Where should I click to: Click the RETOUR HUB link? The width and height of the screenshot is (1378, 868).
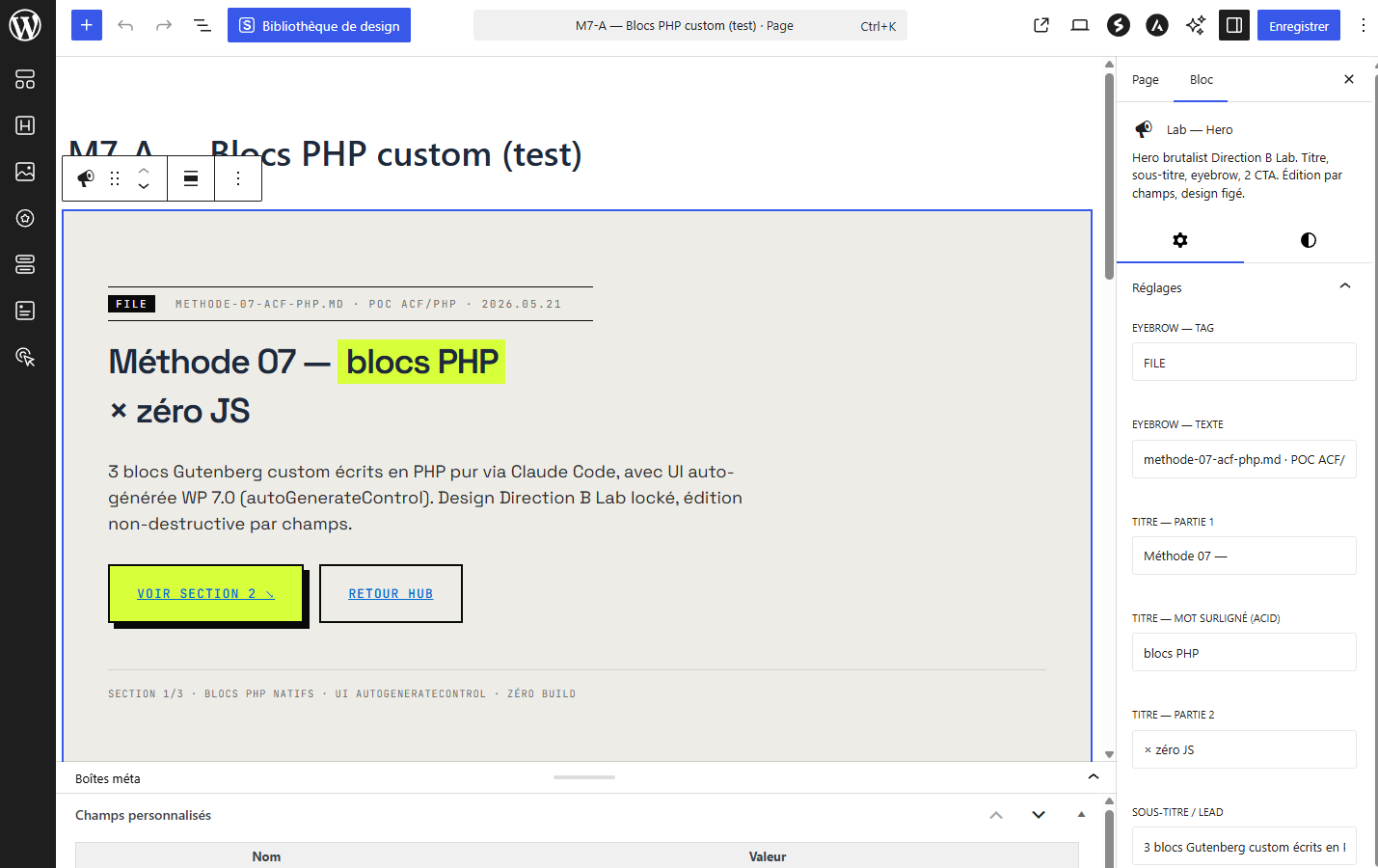point(391,593)
